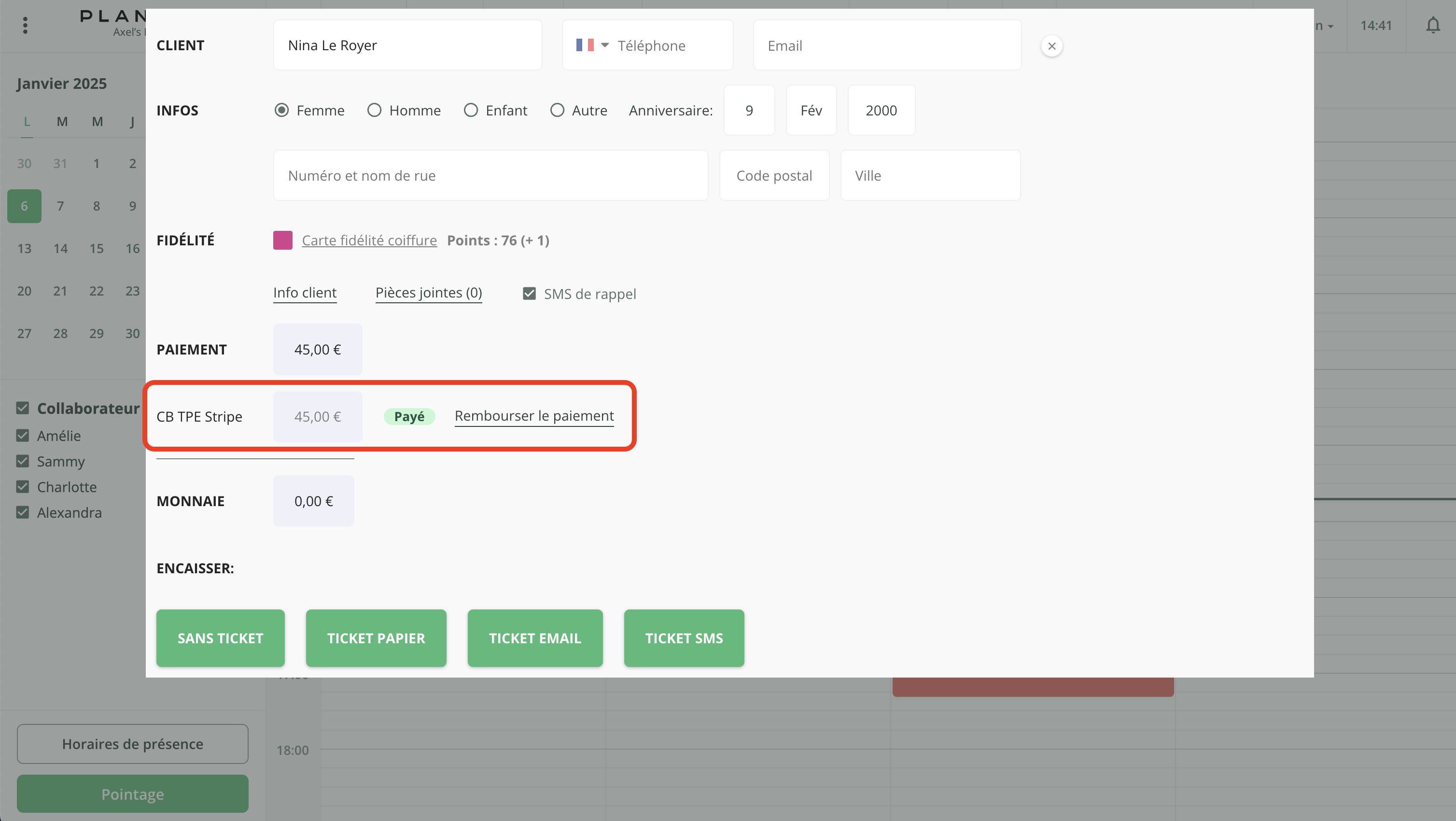The width and height of the screenshot is (1456, 821).
Task: Select the Femme radio button
Action: click(x=281, y=110)
